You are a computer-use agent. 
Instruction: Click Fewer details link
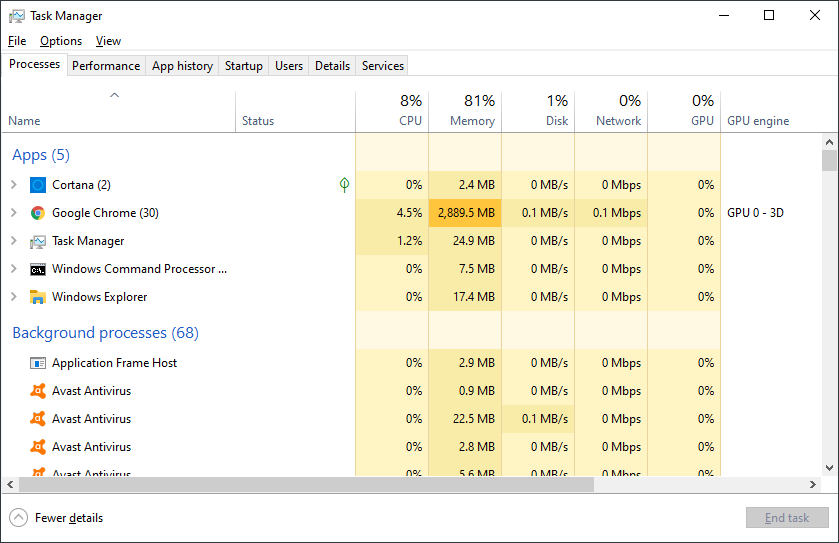click(x=69, y=518)
